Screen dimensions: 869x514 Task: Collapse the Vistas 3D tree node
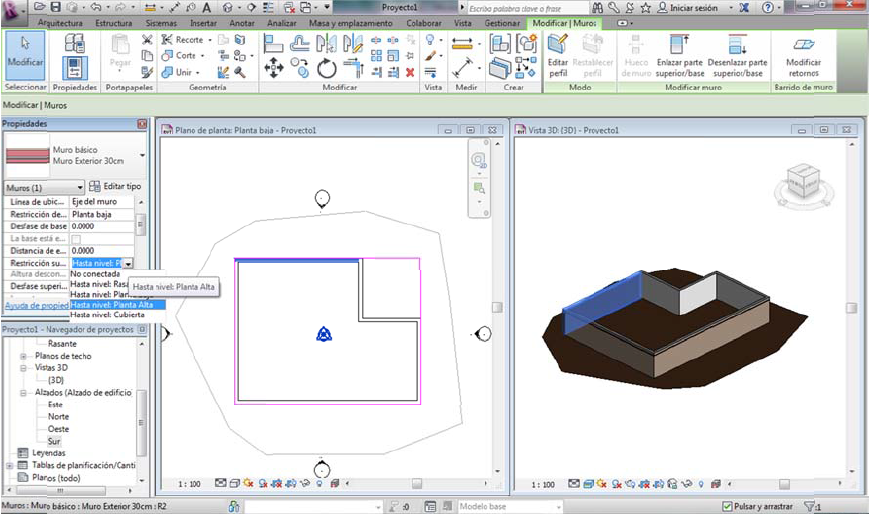pos(23,368)
